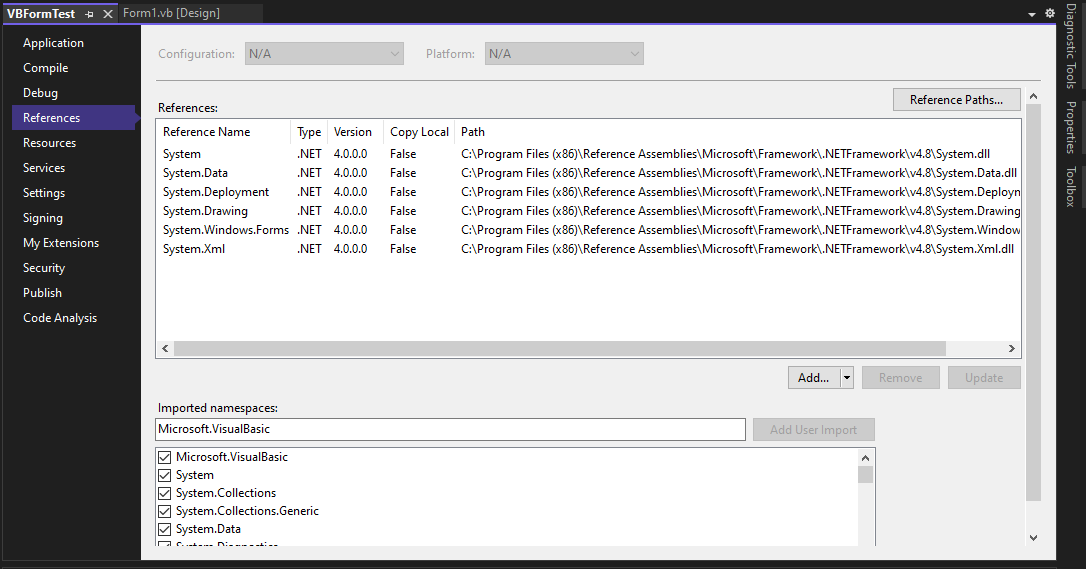The width and height of the screenshot is (1086, 569).
Task: Click the page scroll up arrow
Action: [x=1033, y=96]
